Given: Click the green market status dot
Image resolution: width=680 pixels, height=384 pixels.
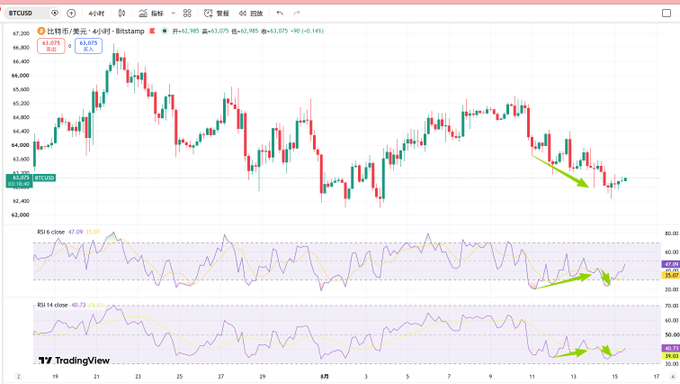Looking at the screenshot, I should click(x=164, y=31).
